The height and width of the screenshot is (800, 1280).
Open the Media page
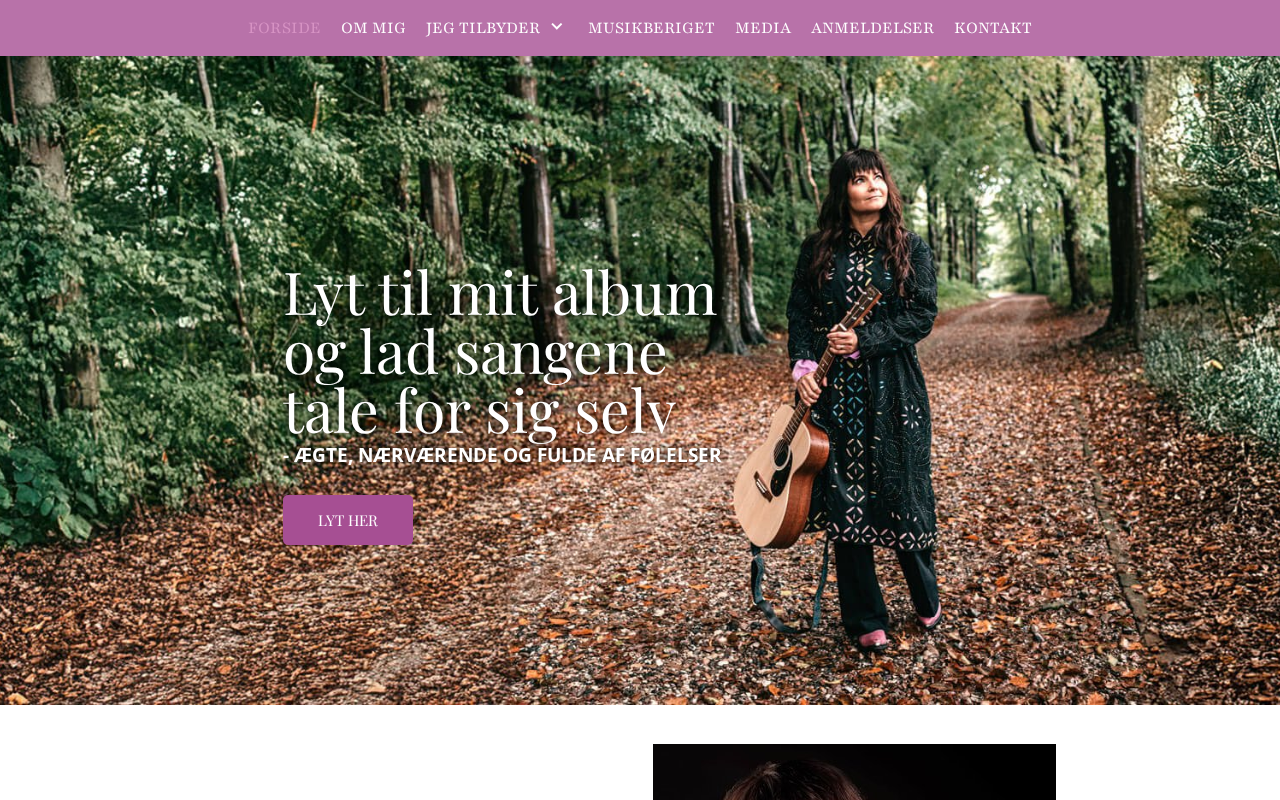coord(763,28)
